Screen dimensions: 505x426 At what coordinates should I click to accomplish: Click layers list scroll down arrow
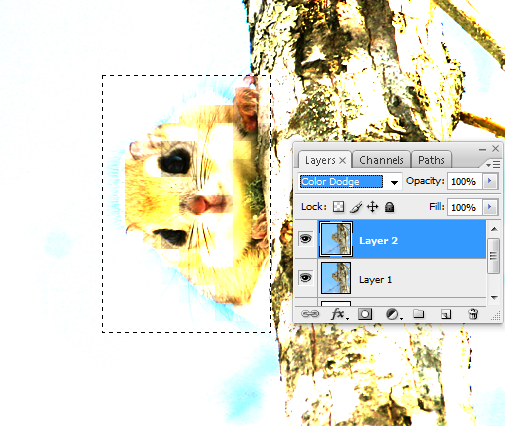(494, 297)
